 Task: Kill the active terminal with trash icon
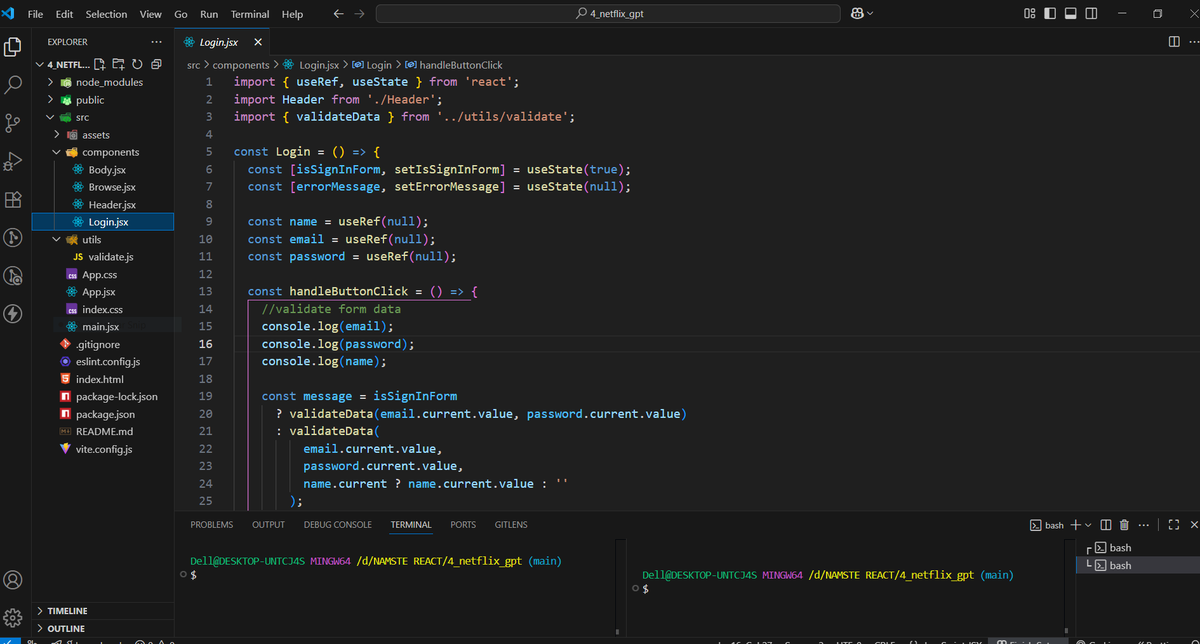(1124, 525)
